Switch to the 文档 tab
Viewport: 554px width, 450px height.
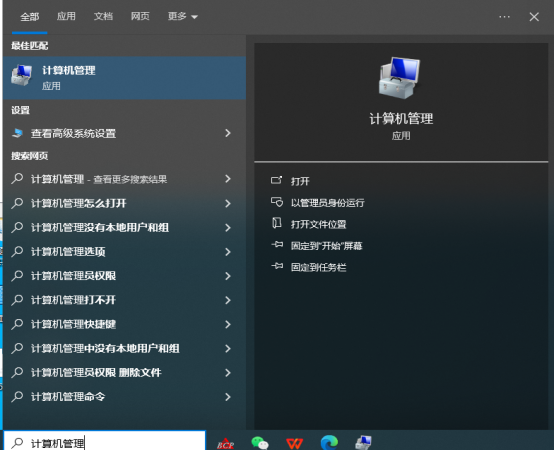click(103, 16)
